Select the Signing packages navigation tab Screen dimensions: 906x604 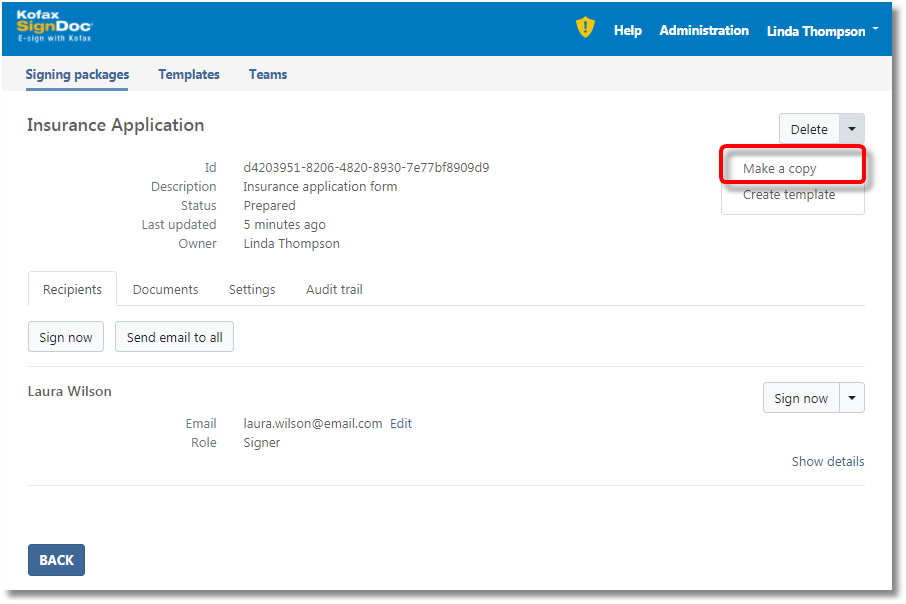[x=77, y=74]
